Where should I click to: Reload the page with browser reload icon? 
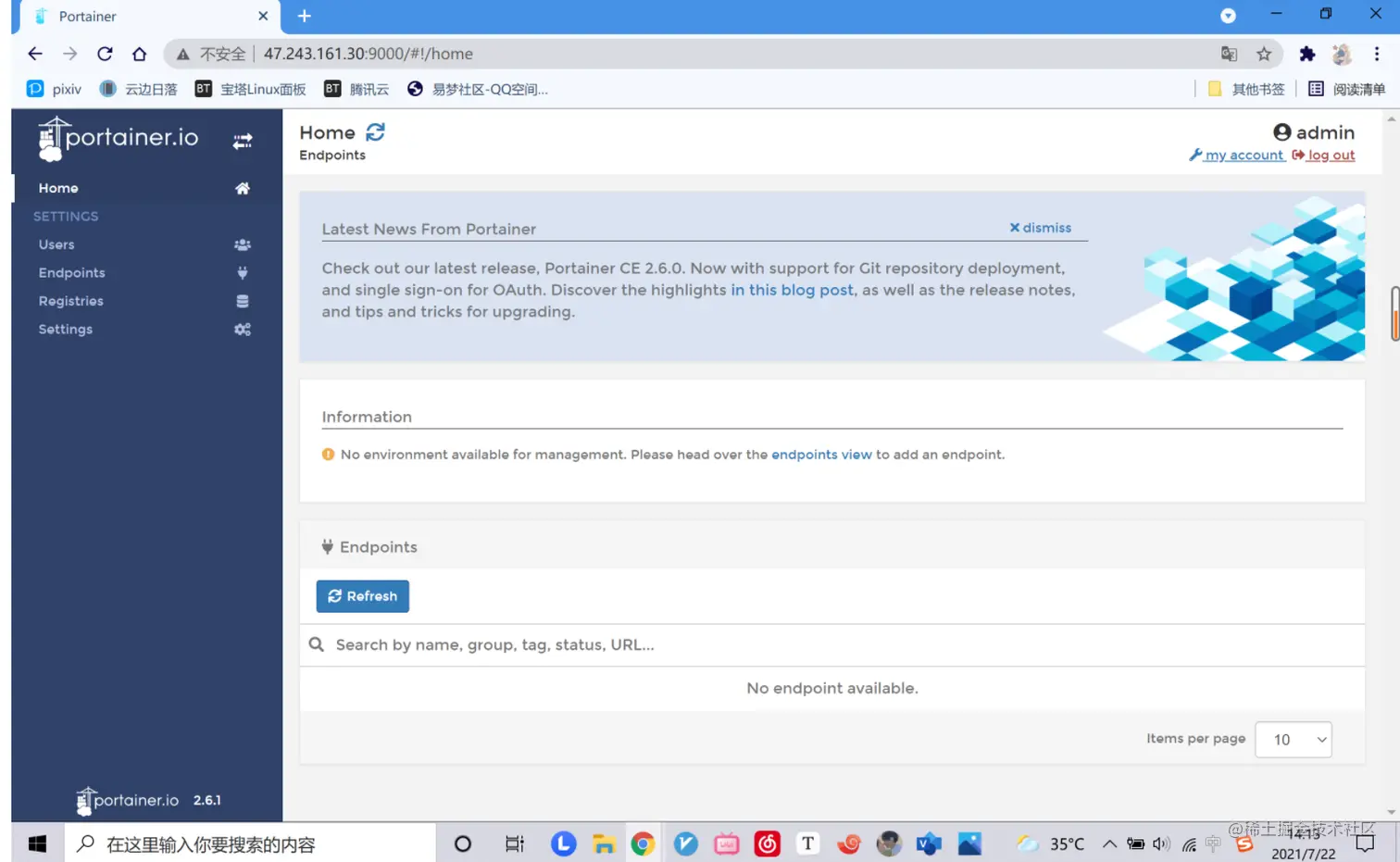click(105, 54)
